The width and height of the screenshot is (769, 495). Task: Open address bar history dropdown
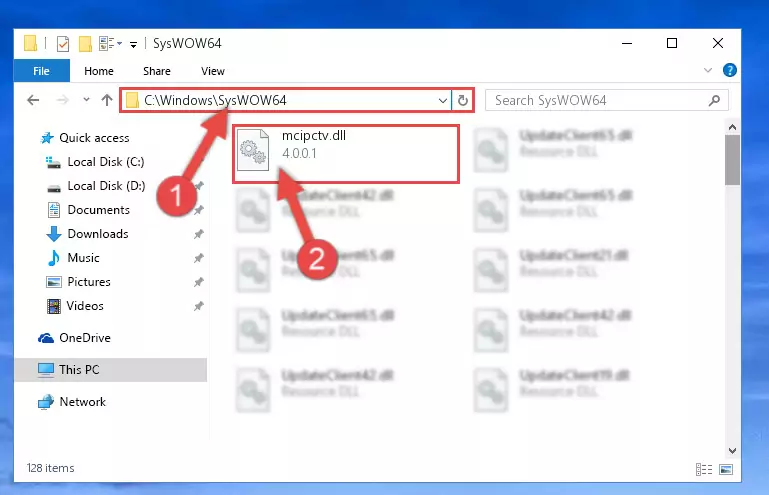[x=442, y=101]
